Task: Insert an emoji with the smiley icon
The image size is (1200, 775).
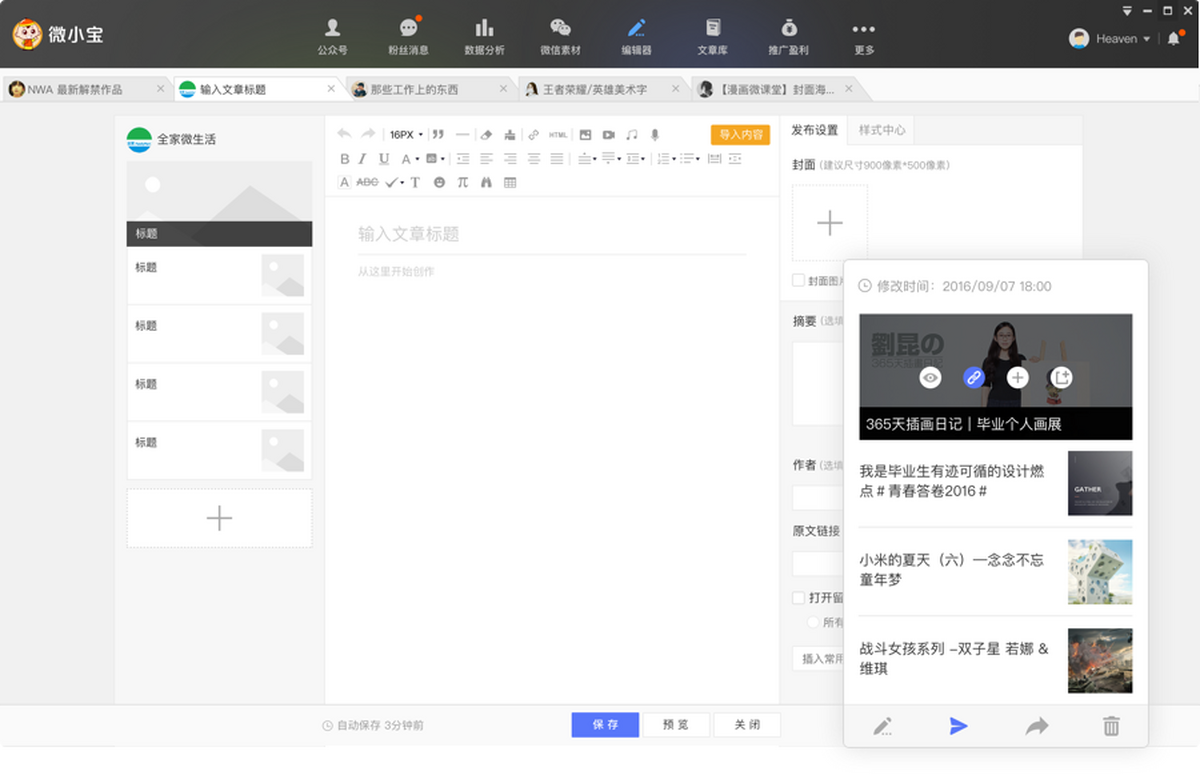Action: tap(439, 183)
